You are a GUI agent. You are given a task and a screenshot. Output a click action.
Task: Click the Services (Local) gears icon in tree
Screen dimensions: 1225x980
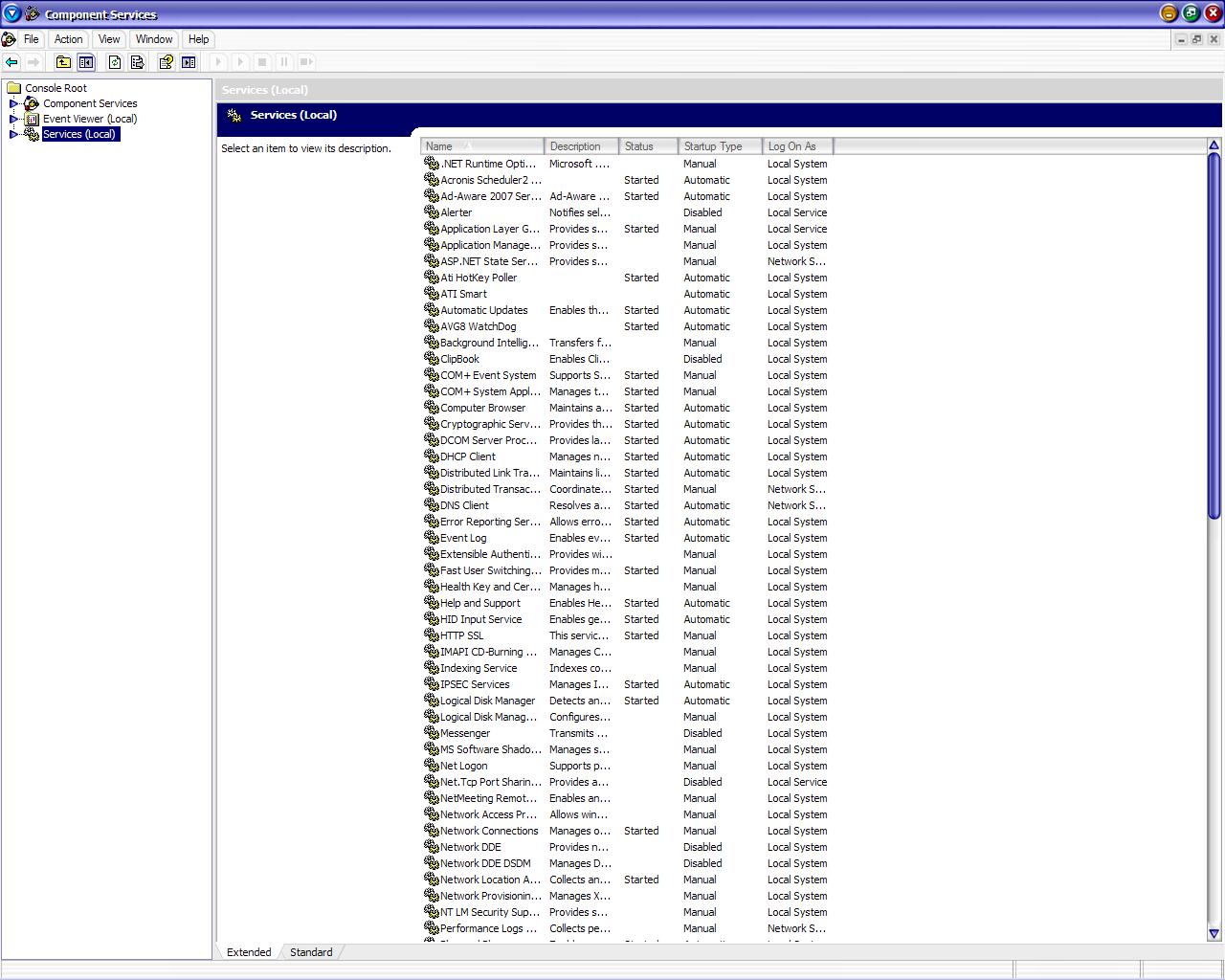tap(32, 134)
